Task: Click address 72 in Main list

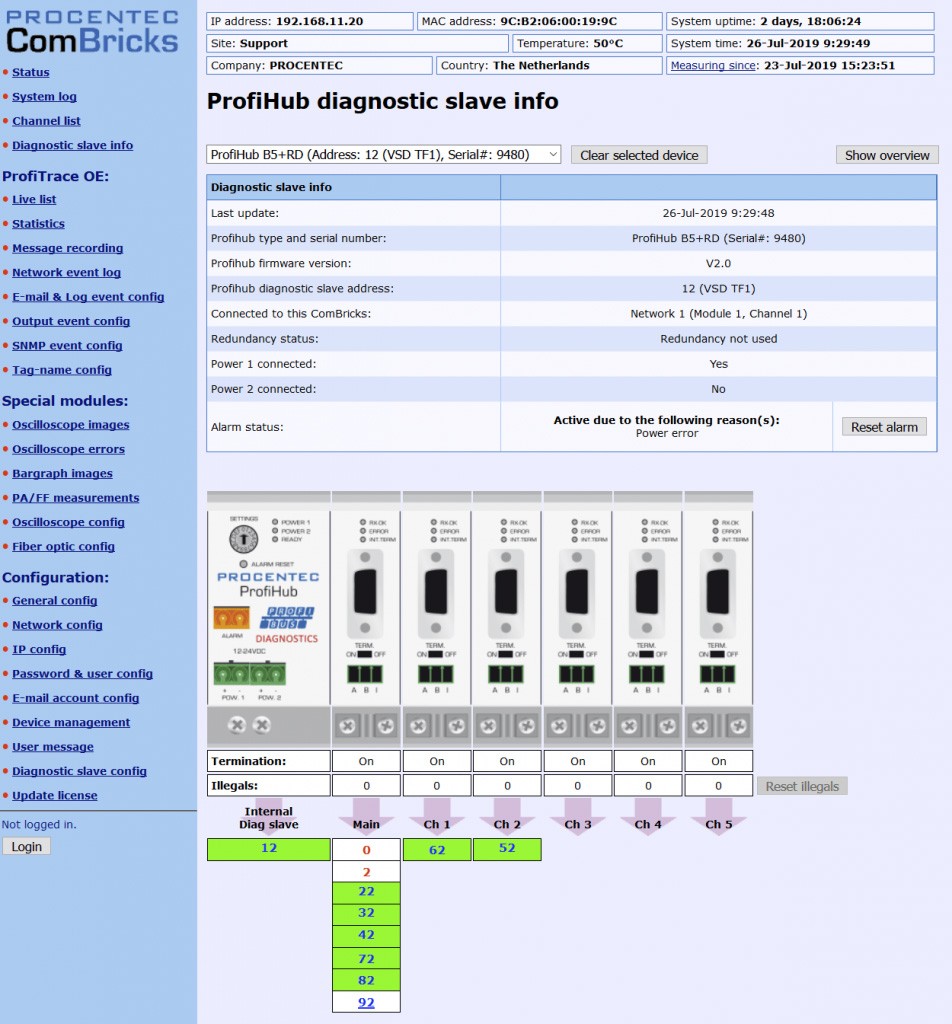Action: click(366, 959)
